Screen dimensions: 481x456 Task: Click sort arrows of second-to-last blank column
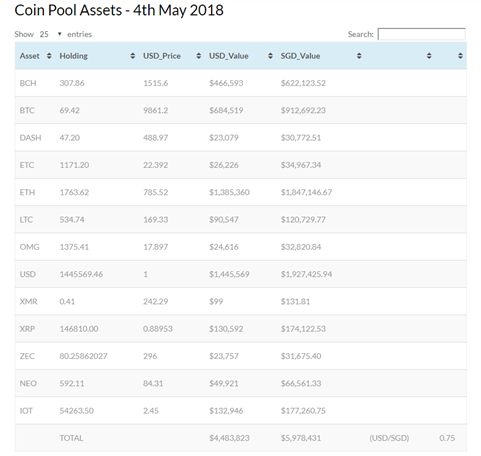[x=429, y=56]
